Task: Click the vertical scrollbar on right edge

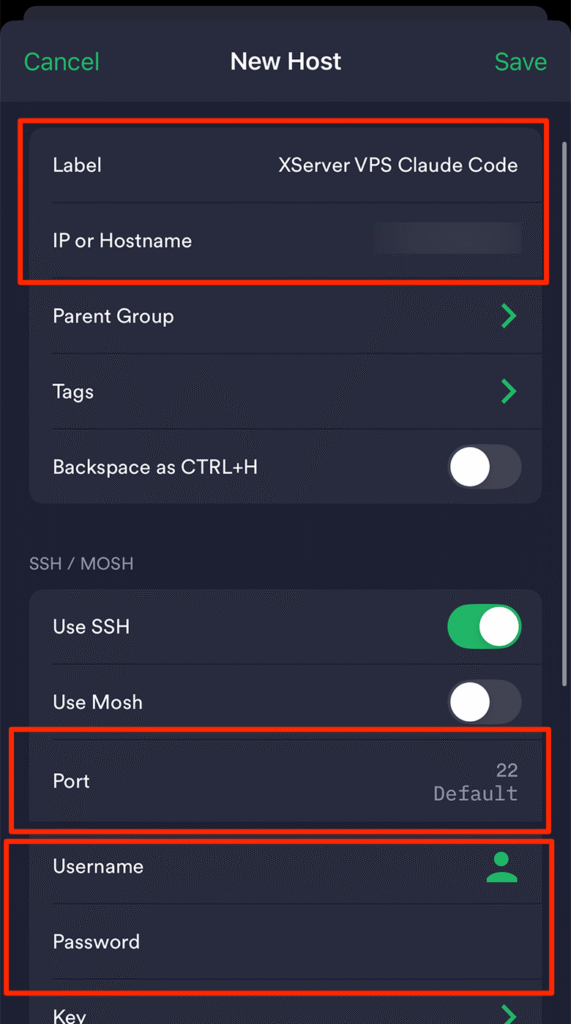Action: click(x=565, y=413)
